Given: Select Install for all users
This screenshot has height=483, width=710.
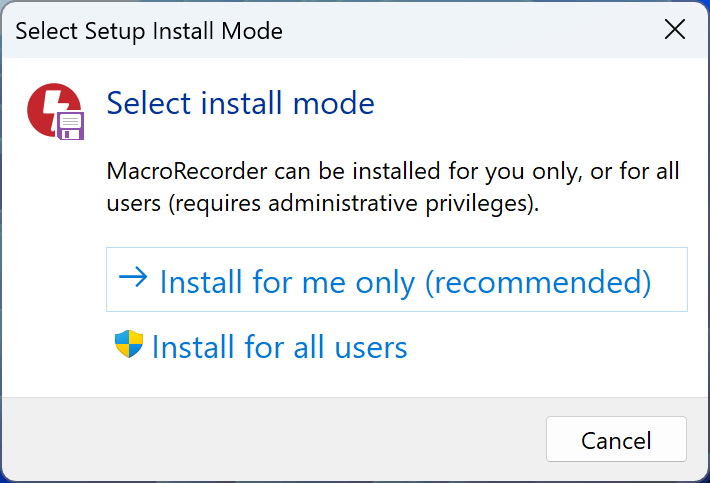Looking at the screenshot, I should click(279, 348).
